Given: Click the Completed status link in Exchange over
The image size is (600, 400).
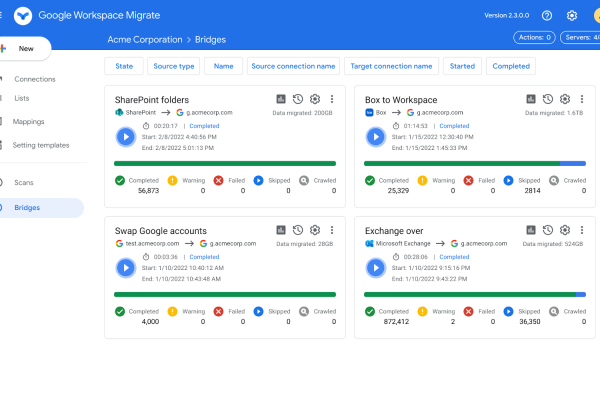Looking at the screenshot, I should (x=454, y=257).
